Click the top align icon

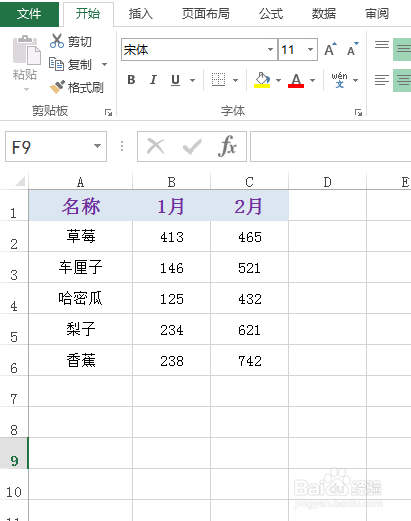[382, 44]
